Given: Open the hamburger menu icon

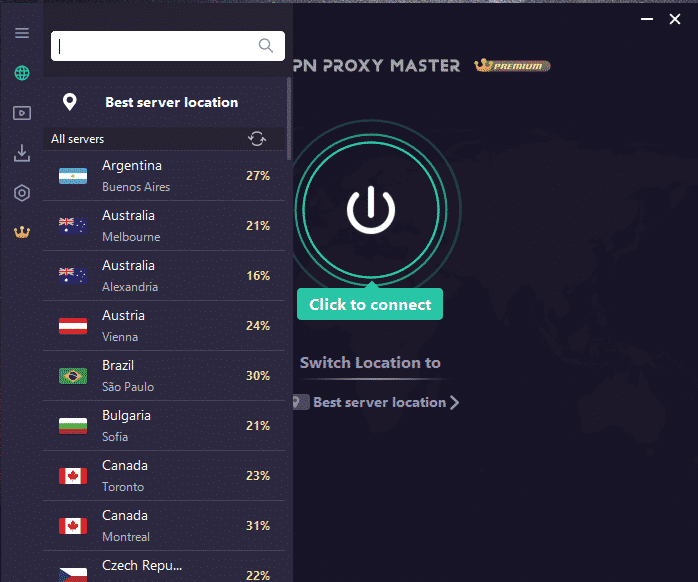Looking at the screenshot, I should (22, 33).
